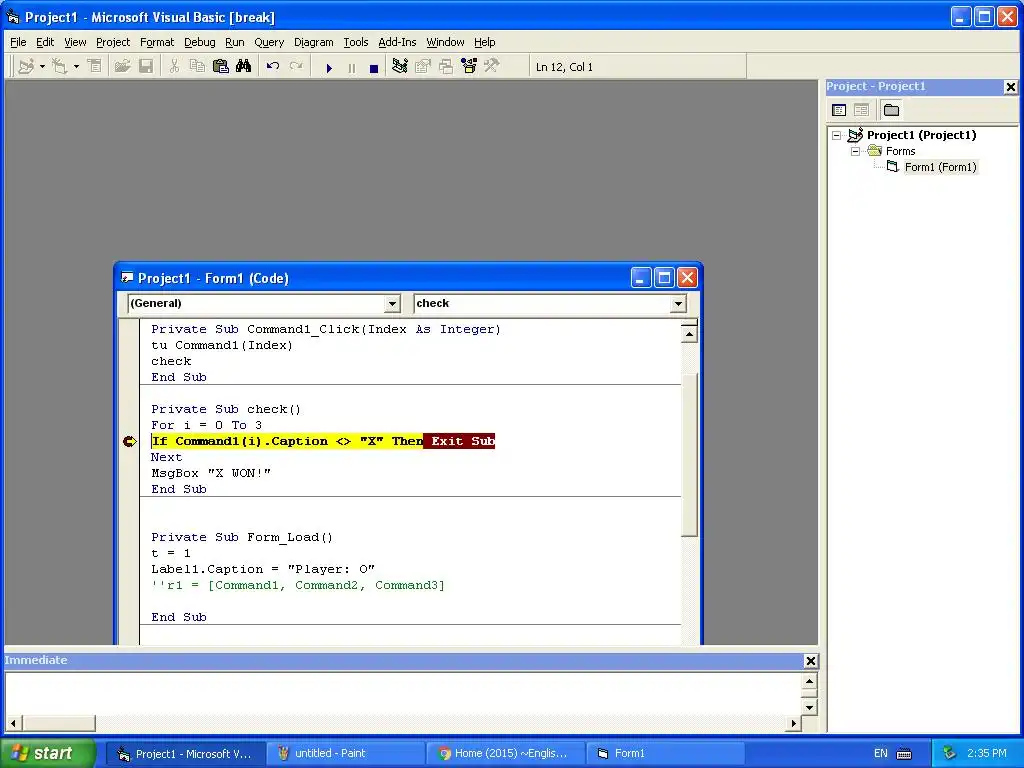1024x768 pixels.
Task: Click the Menu Editor toolbar icon
Action: (95, 67)
